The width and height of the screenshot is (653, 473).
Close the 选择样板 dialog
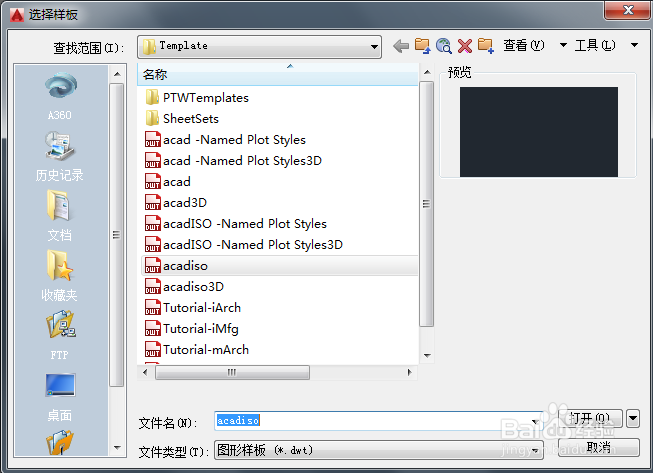(628, 10)
